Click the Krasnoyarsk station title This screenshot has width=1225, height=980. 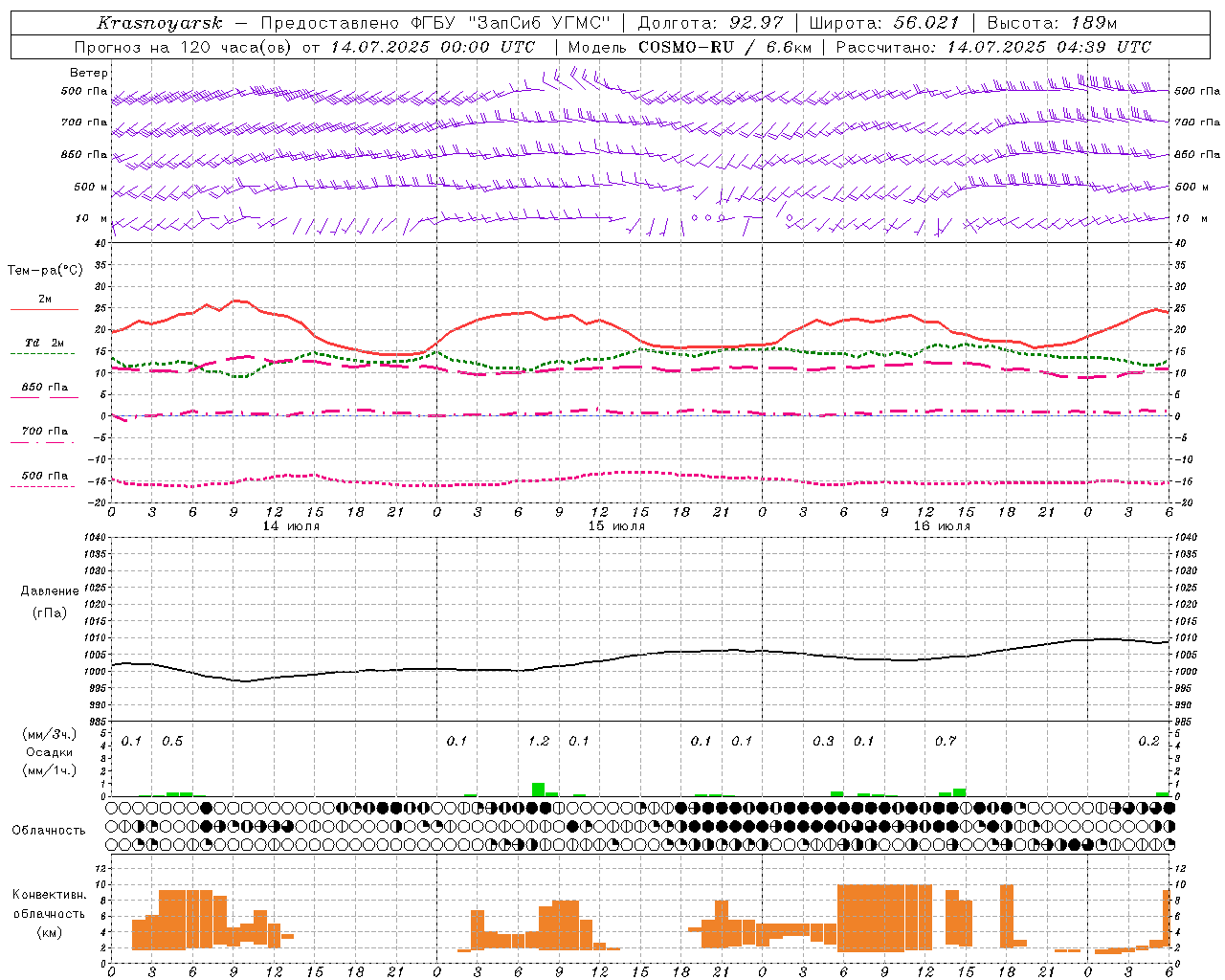tap(159, 23)
